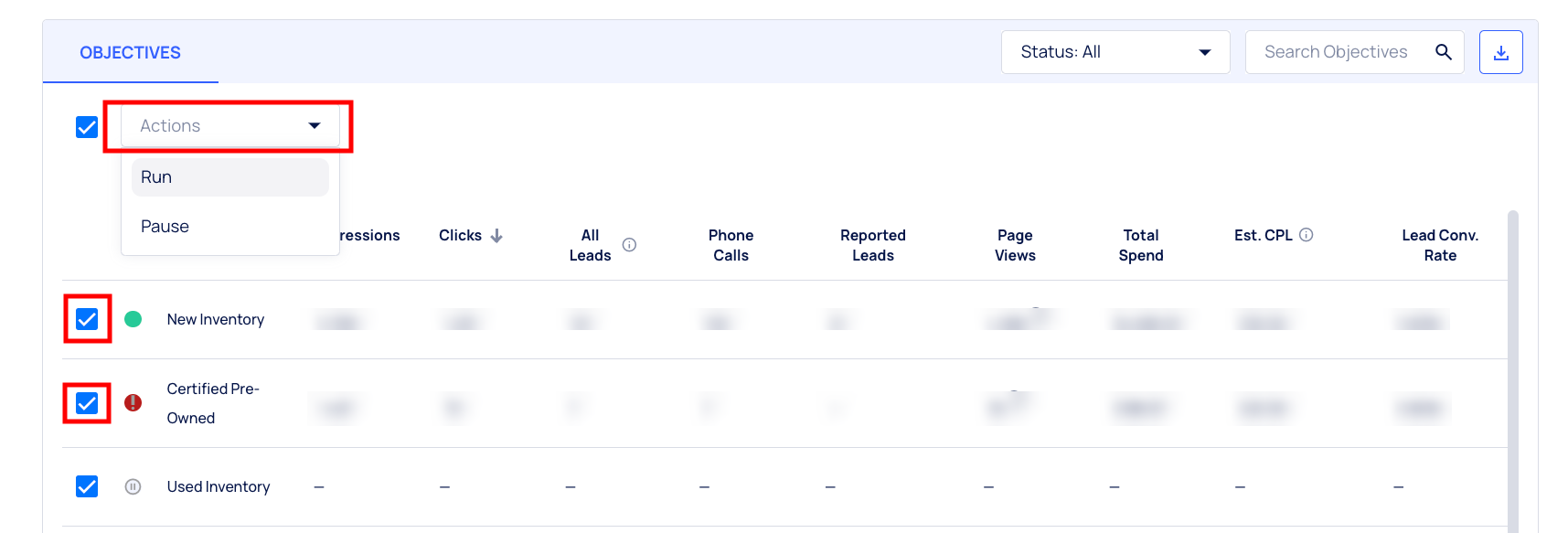Viewport: 1568px width, 533px height.
Task: Uncheck the New Inventory checkbox
Action: tap(87, 319)
